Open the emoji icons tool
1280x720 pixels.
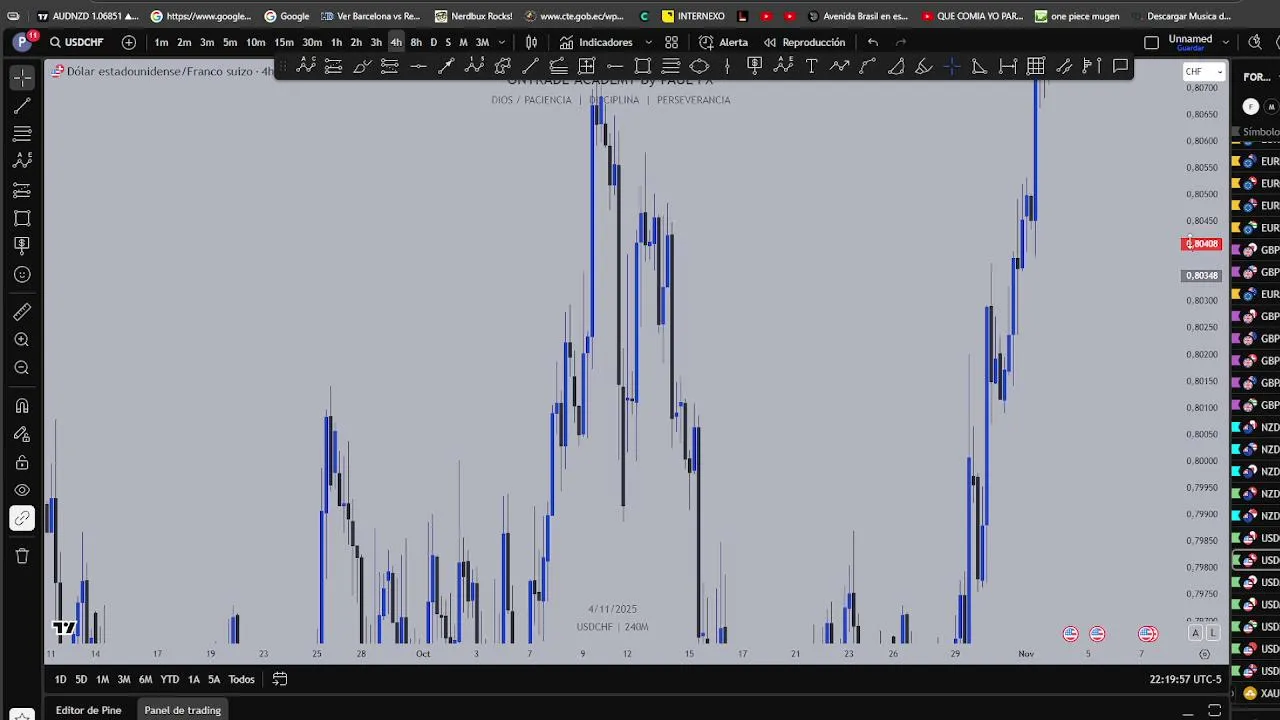point(22,274)
